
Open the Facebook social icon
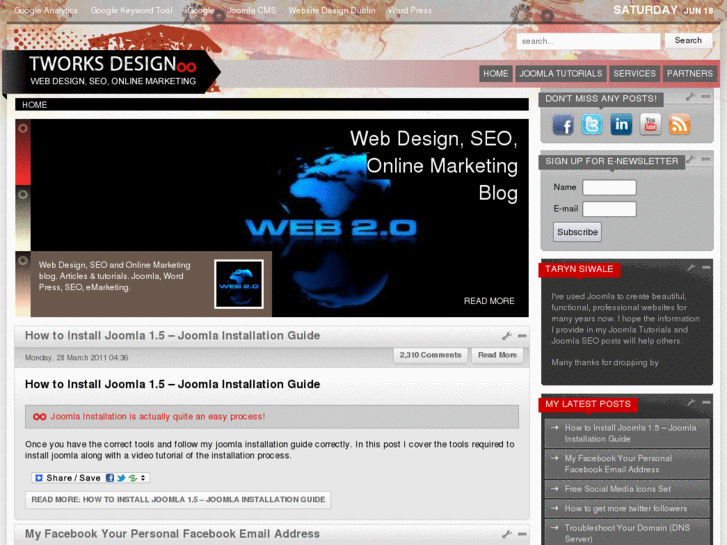tap(563, 124)
